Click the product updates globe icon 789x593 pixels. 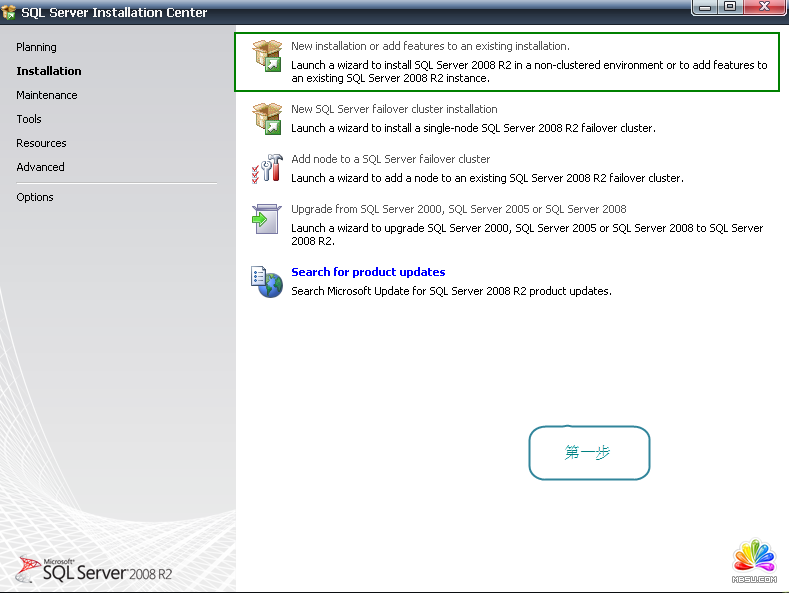(x=267, y=281)
